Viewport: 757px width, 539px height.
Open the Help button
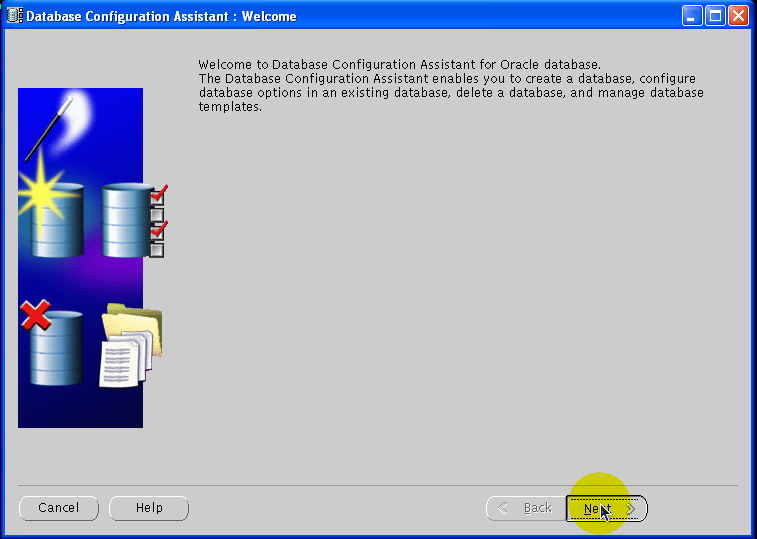coord(149,508)
